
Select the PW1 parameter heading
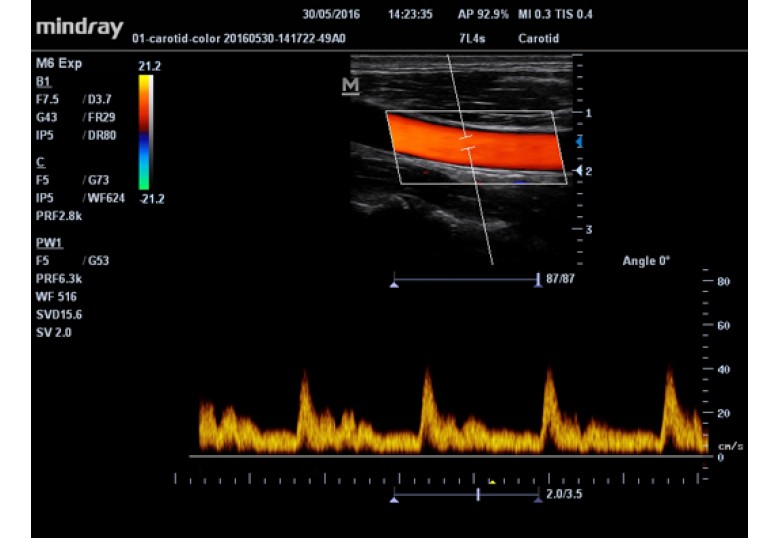pos(49,243)
